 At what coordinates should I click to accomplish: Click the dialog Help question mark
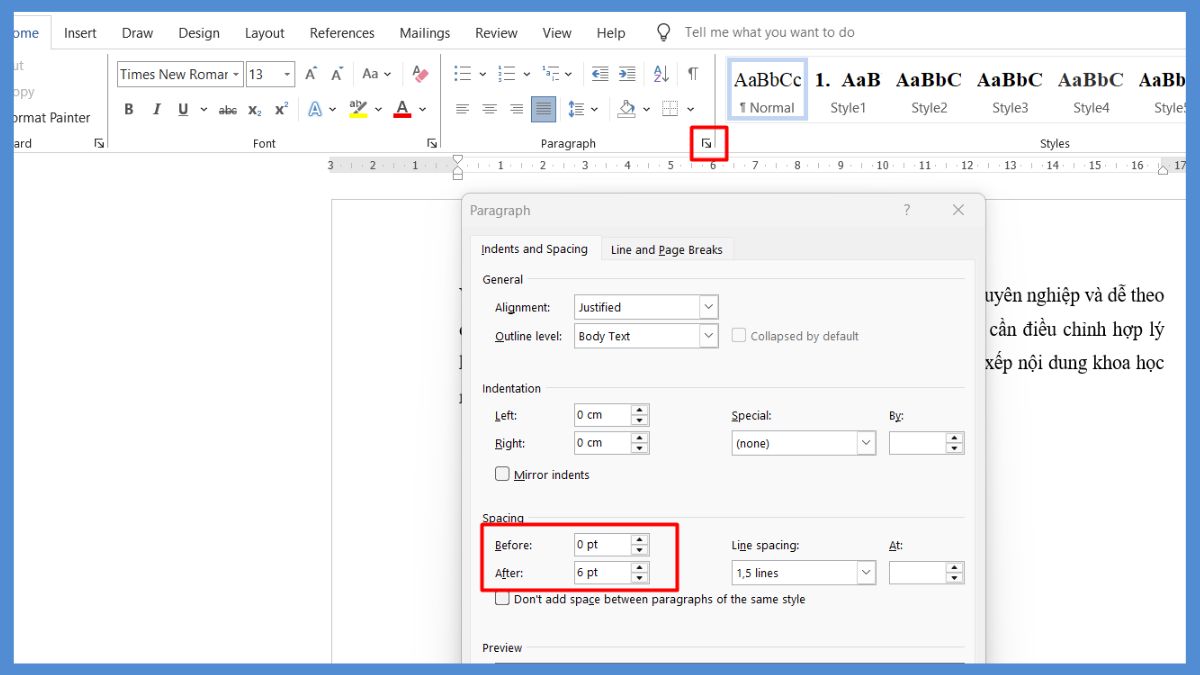pyautogui.click(x=907, y=210)
